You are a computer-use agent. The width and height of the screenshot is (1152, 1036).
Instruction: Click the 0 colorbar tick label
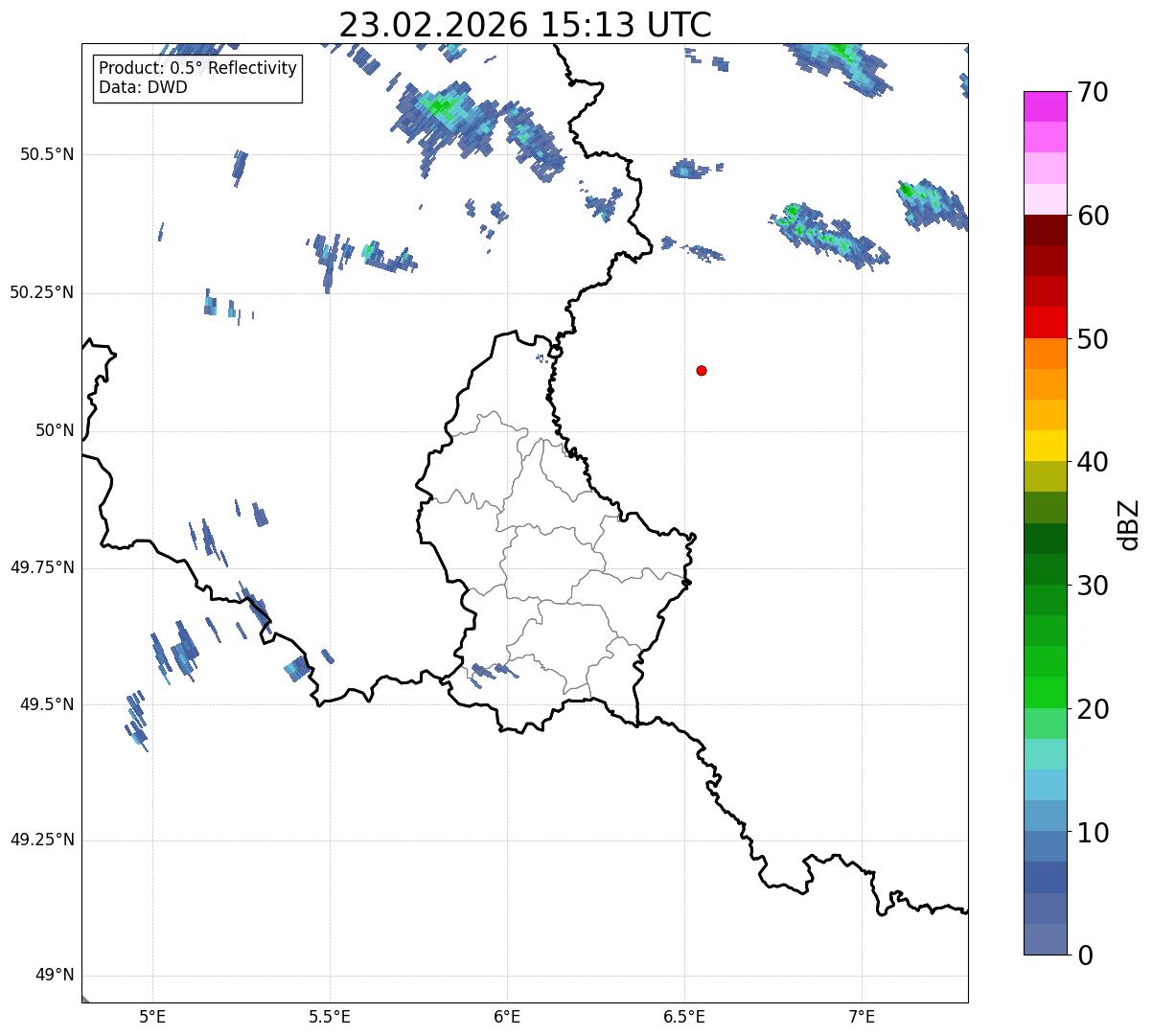pos(1085,955)
